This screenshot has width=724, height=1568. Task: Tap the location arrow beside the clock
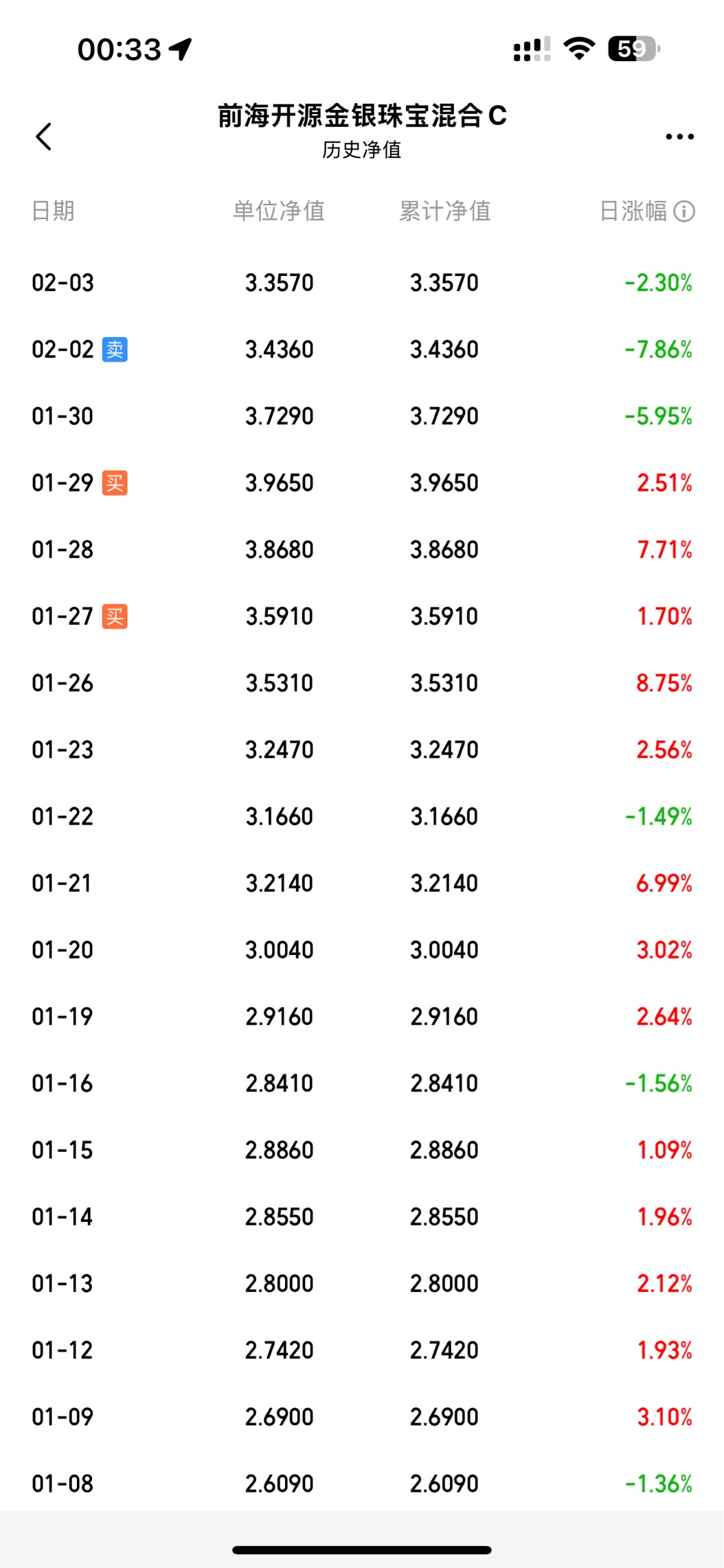tap(181, 49)
